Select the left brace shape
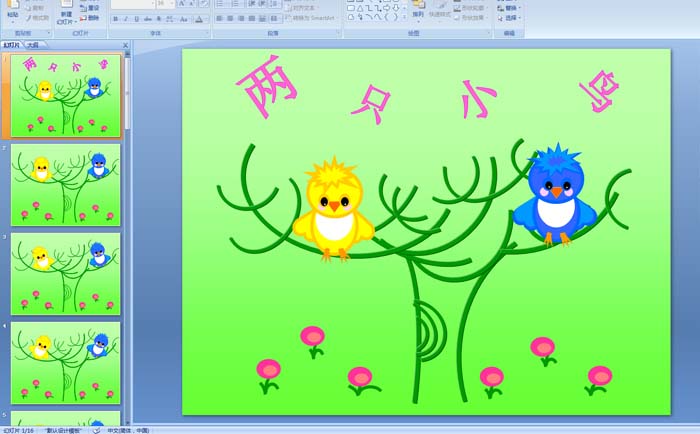 tap(387, 17)
